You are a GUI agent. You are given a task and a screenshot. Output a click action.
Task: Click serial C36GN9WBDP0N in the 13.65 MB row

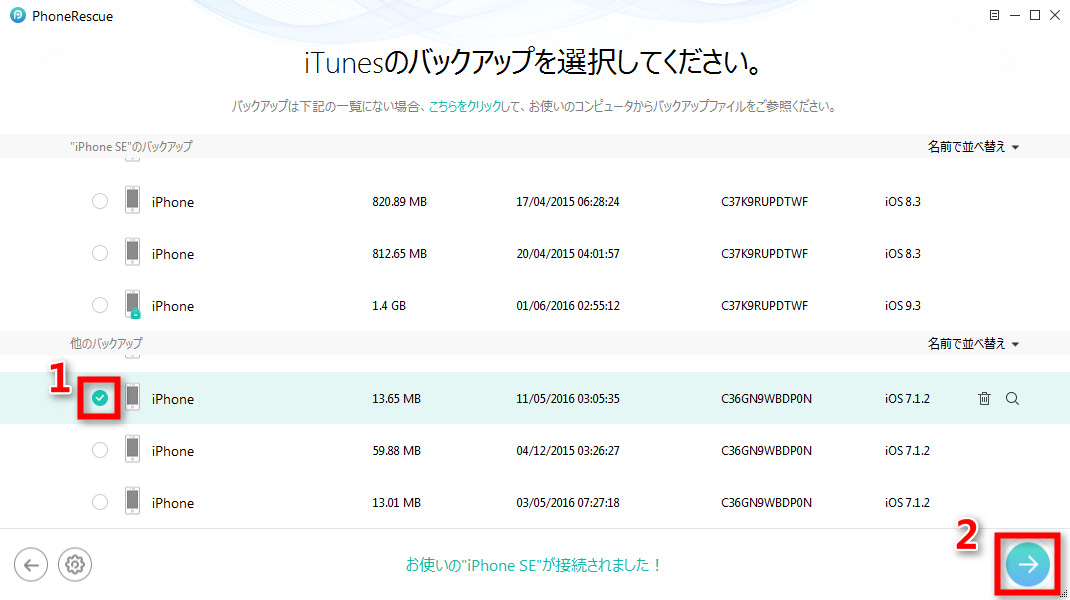point(766,399)
